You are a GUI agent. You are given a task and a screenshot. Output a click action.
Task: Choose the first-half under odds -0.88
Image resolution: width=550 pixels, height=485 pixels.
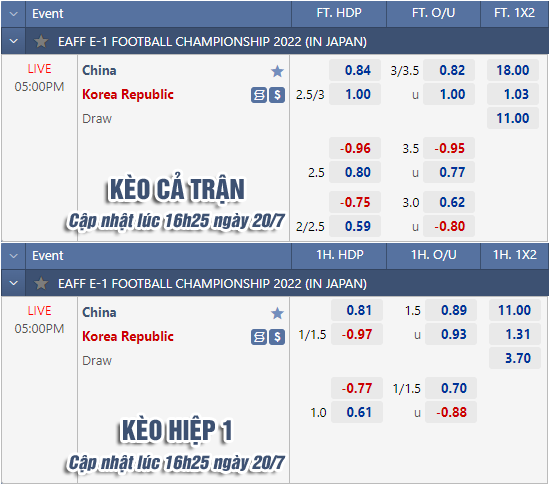(x=451, y=412)
